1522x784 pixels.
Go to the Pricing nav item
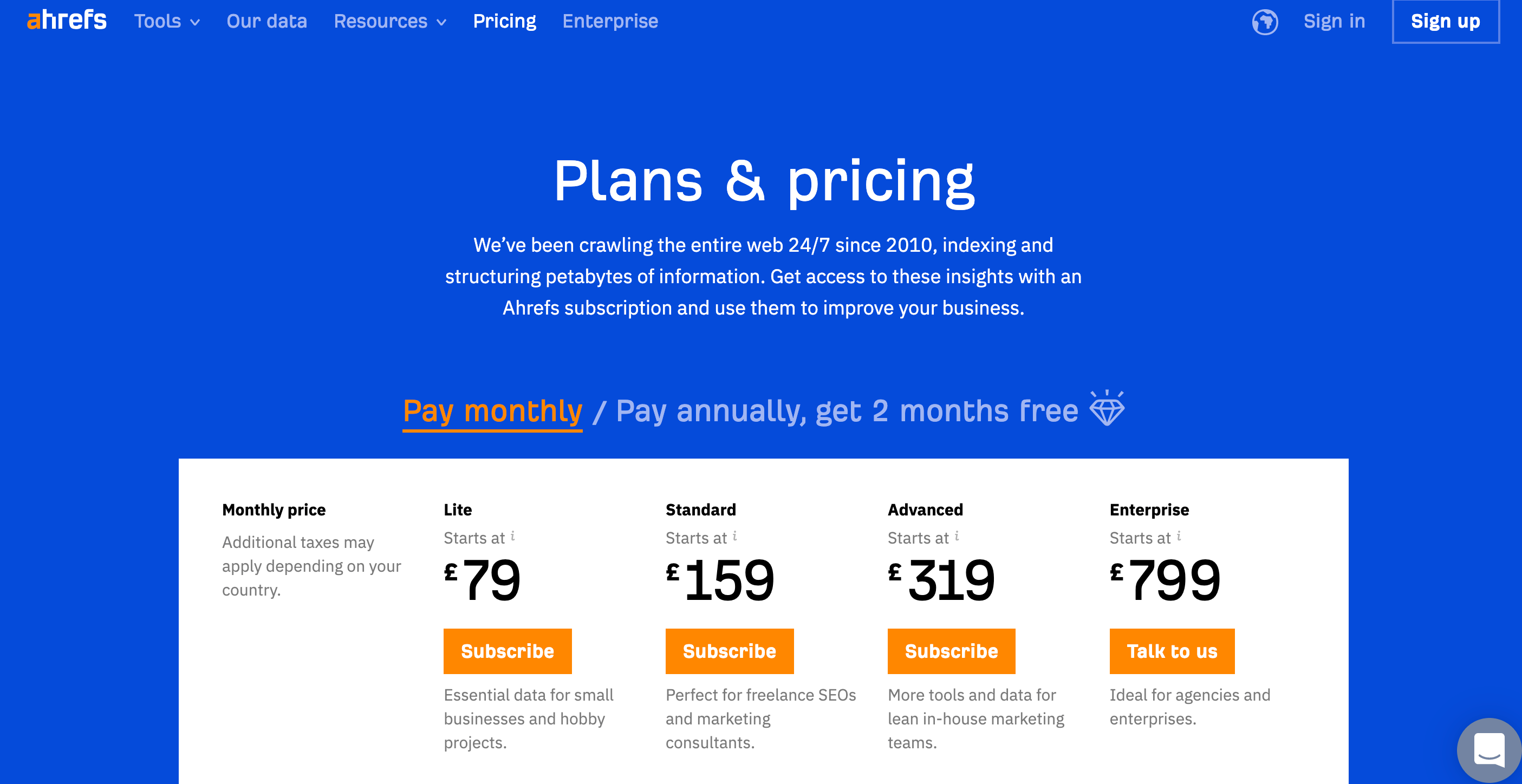click(505, 21)
